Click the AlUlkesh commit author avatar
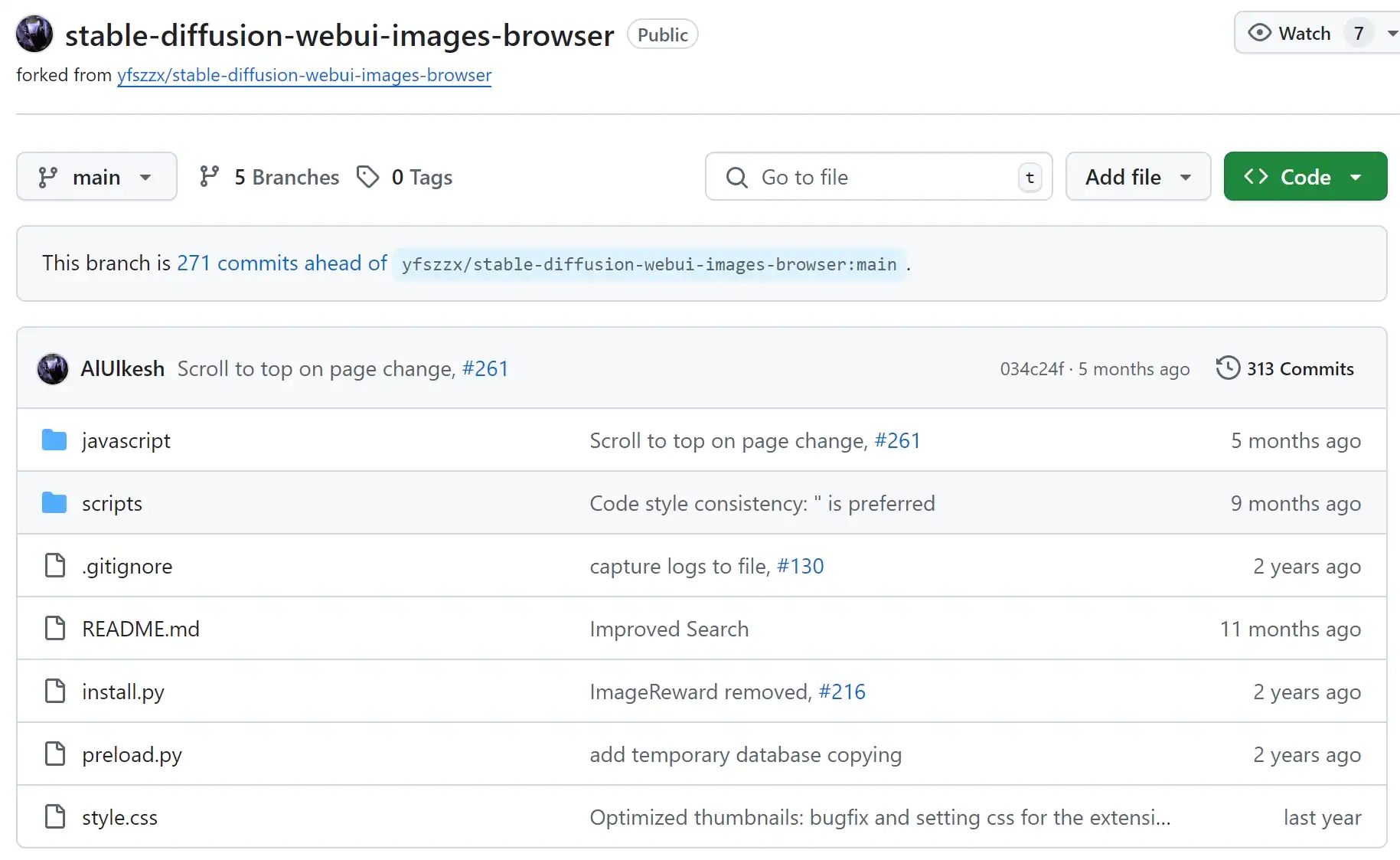This screenshot has height=860, width=1400. pos(53,369)
